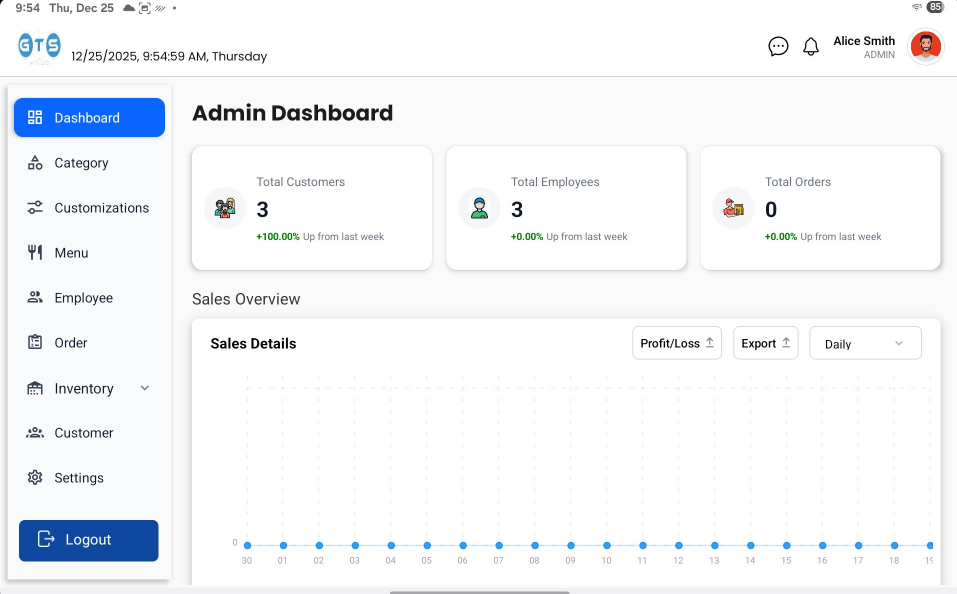View the Order page
This screenshot has width=957, height=594.
tap(89, 342)
